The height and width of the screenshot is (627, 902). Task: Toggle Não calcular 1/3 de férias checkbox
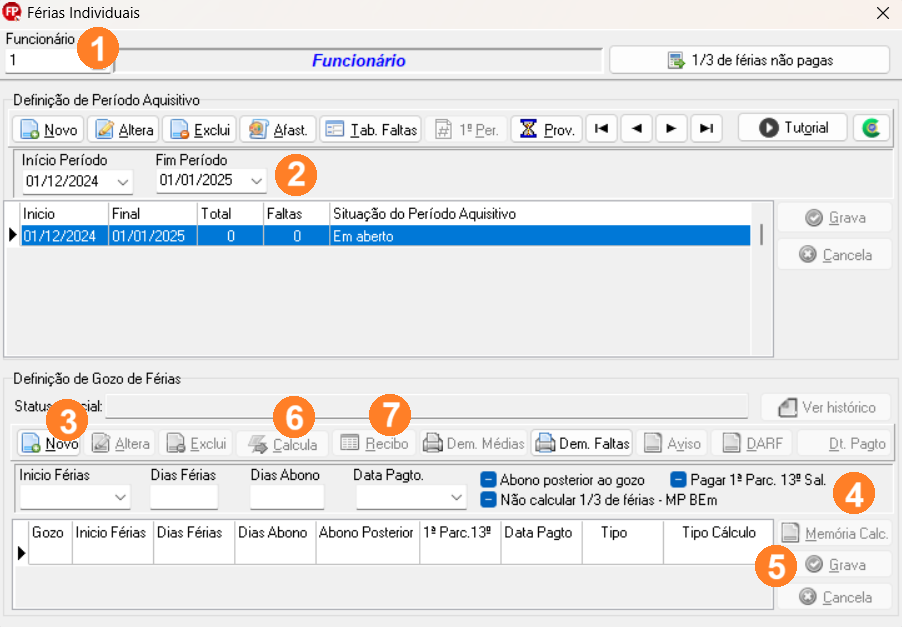coord(488,499)
